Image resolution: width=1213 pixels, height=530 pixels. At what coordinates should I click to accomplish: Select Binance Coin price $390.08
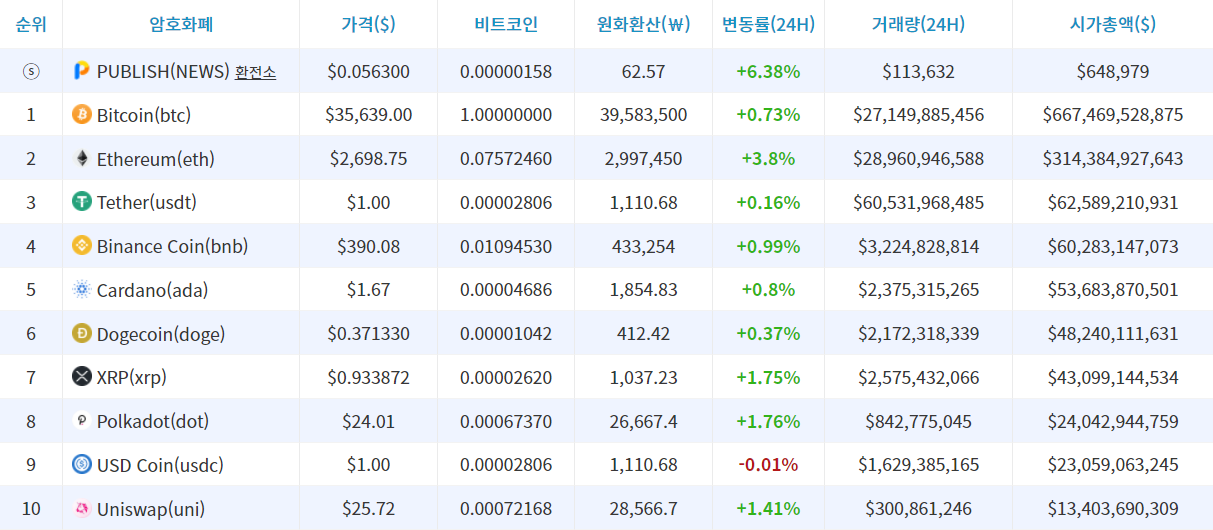coord(368,246)
